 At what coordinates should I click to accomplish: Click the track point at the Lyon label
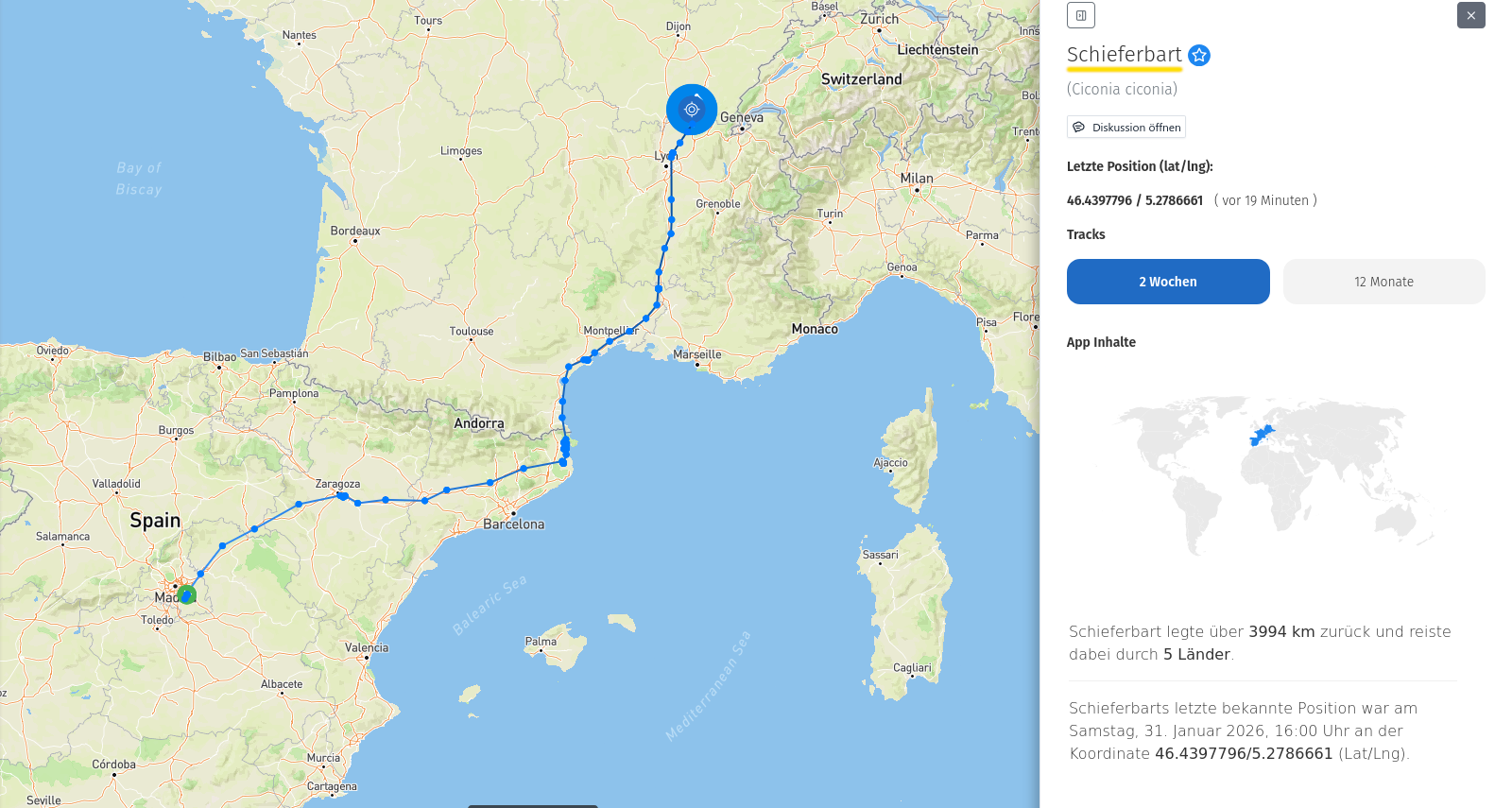click(x=672, y=155)
